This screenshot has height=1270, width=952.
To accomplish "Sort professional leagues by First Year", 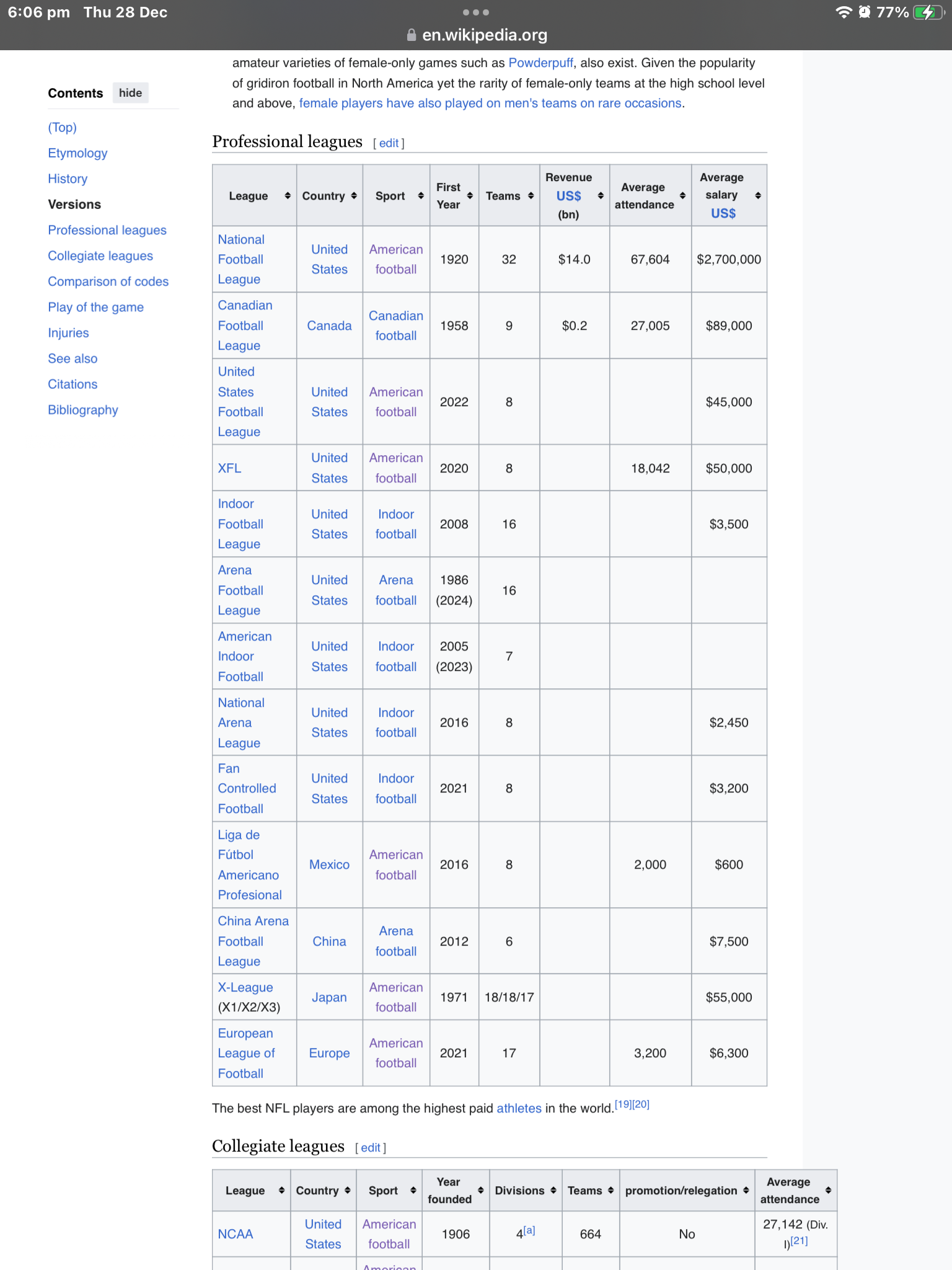I will coord(470,196).
